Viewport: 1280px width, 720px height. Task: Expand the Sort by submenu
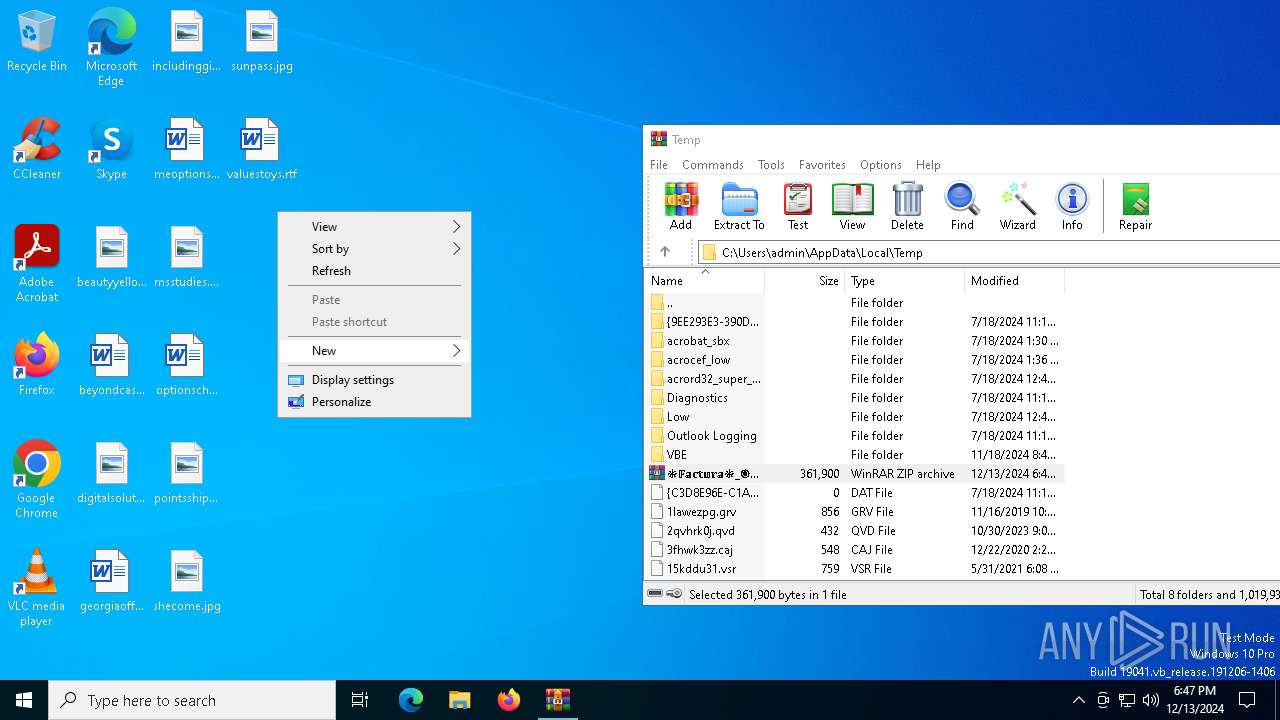click(374, 249)
